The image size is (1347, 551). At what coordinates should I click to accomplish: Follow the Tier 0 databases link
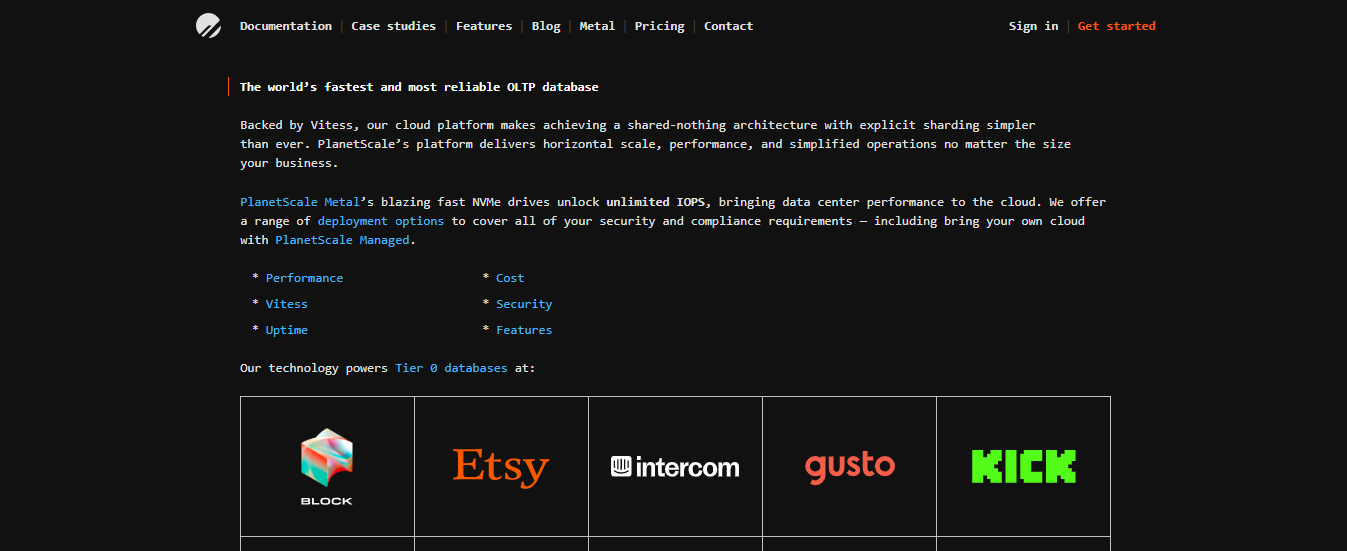click(x=451, y=368)
